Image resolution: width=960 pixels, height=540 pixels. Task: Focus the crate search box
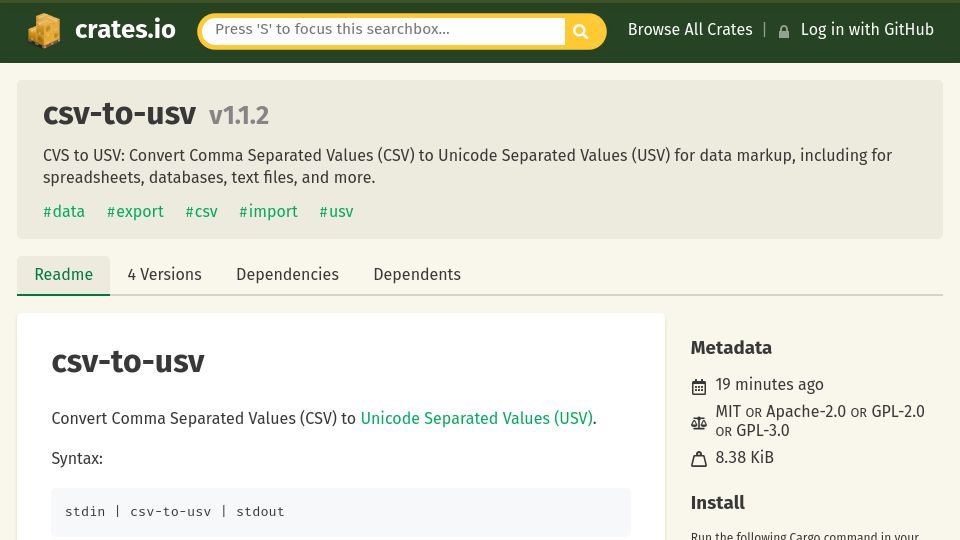point(383,31)
